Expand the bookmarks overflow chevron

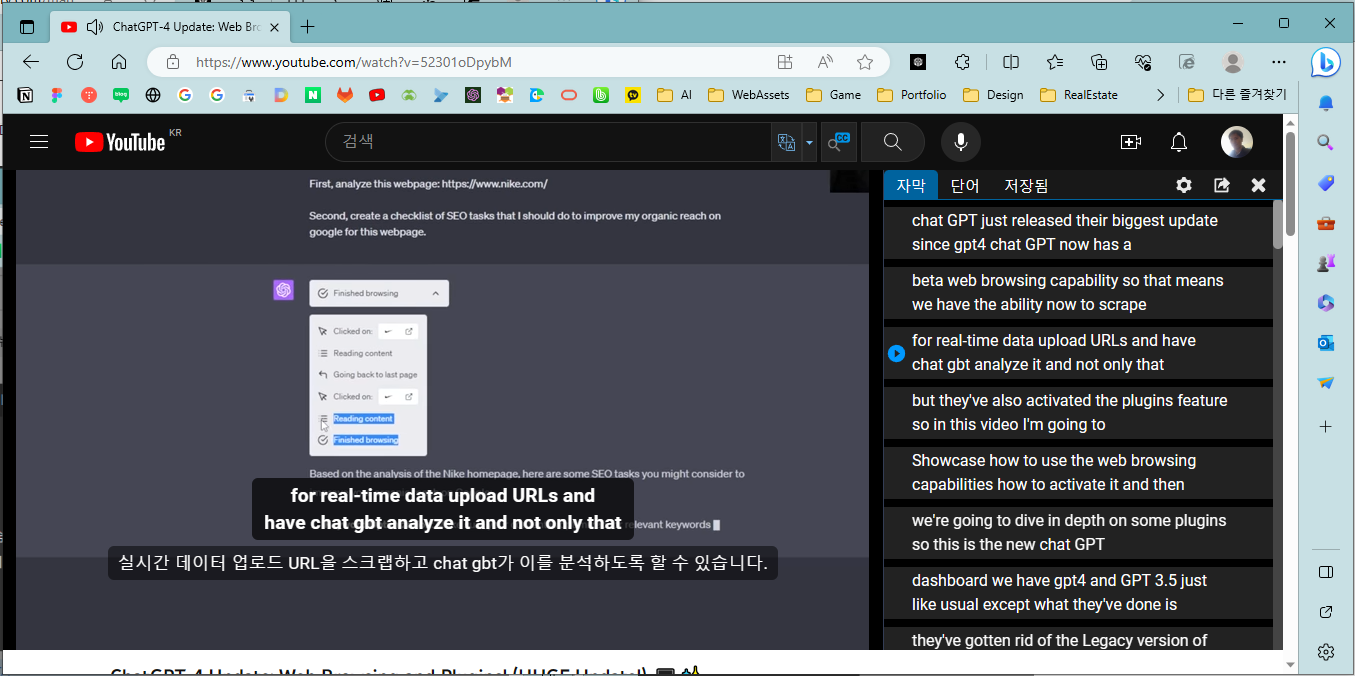click(1160, 95)
